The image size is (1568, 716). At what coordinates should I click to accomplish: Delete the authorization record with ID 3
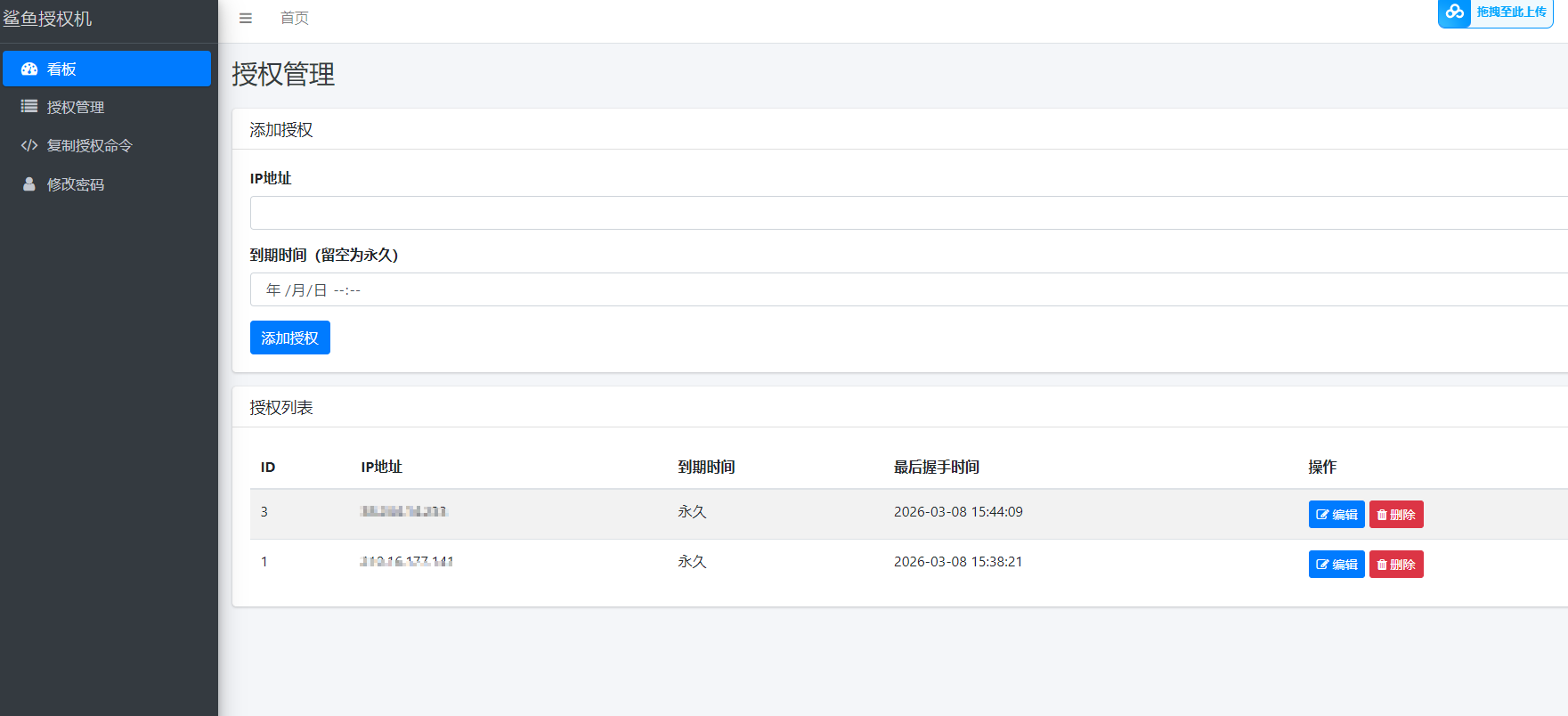(x=1396, y=514)
